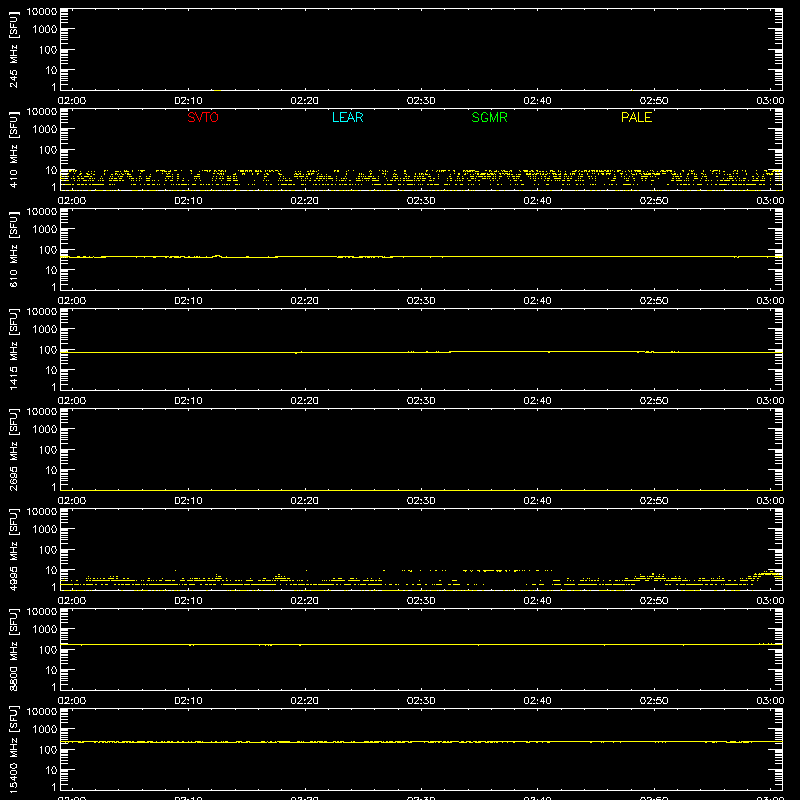Viewport: 800px width, 800px height.
Task: Select the 2695 MHz [SFU] axis title
Action: click(13, 450)
